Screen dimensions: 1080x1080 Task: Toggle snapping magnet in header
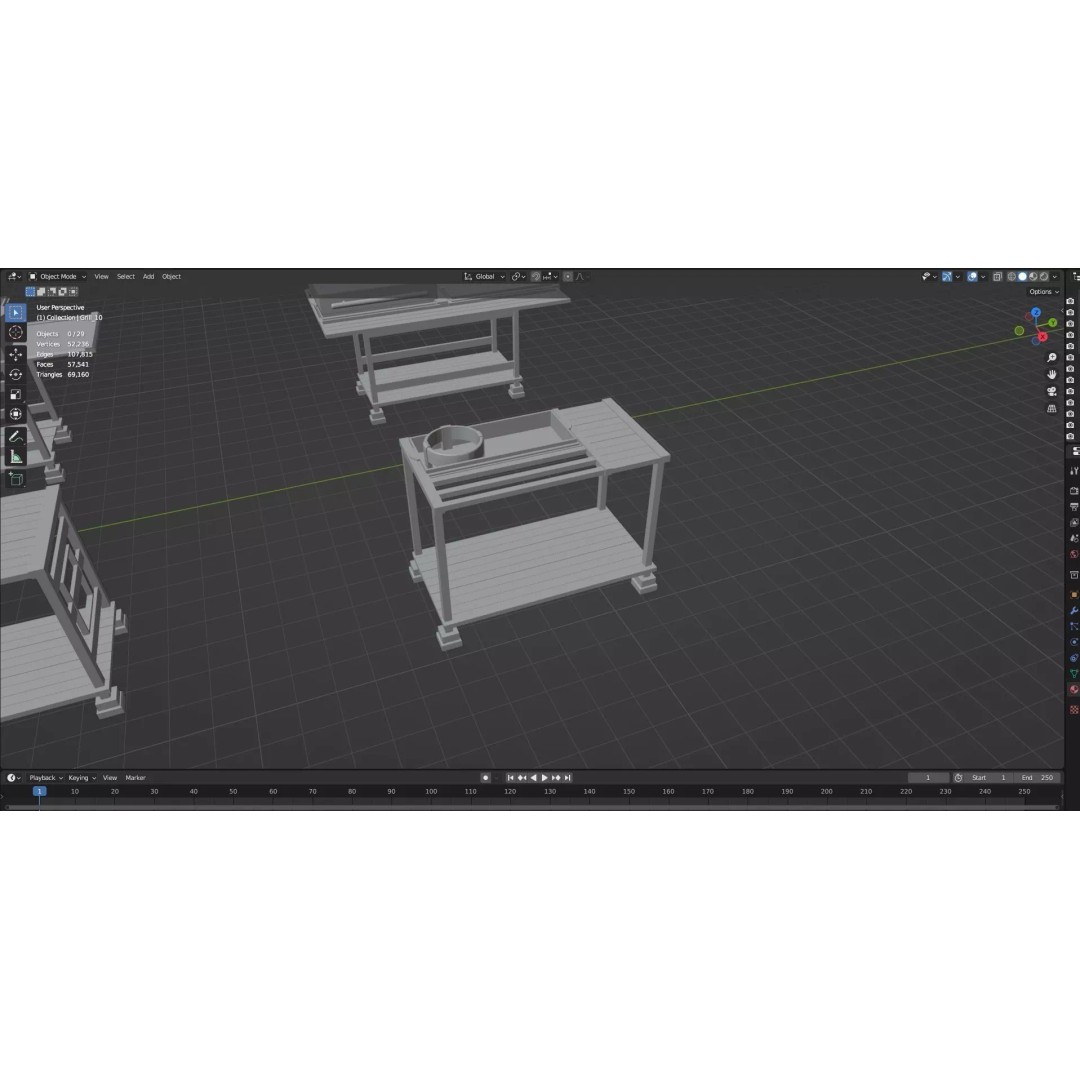[x=536, y=276]
